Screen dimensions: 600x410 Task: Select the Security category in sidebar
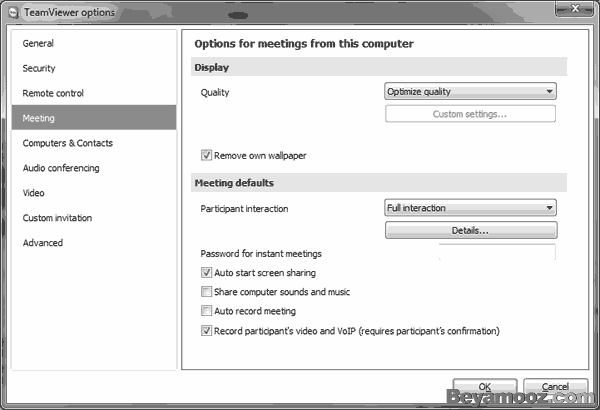39,69
